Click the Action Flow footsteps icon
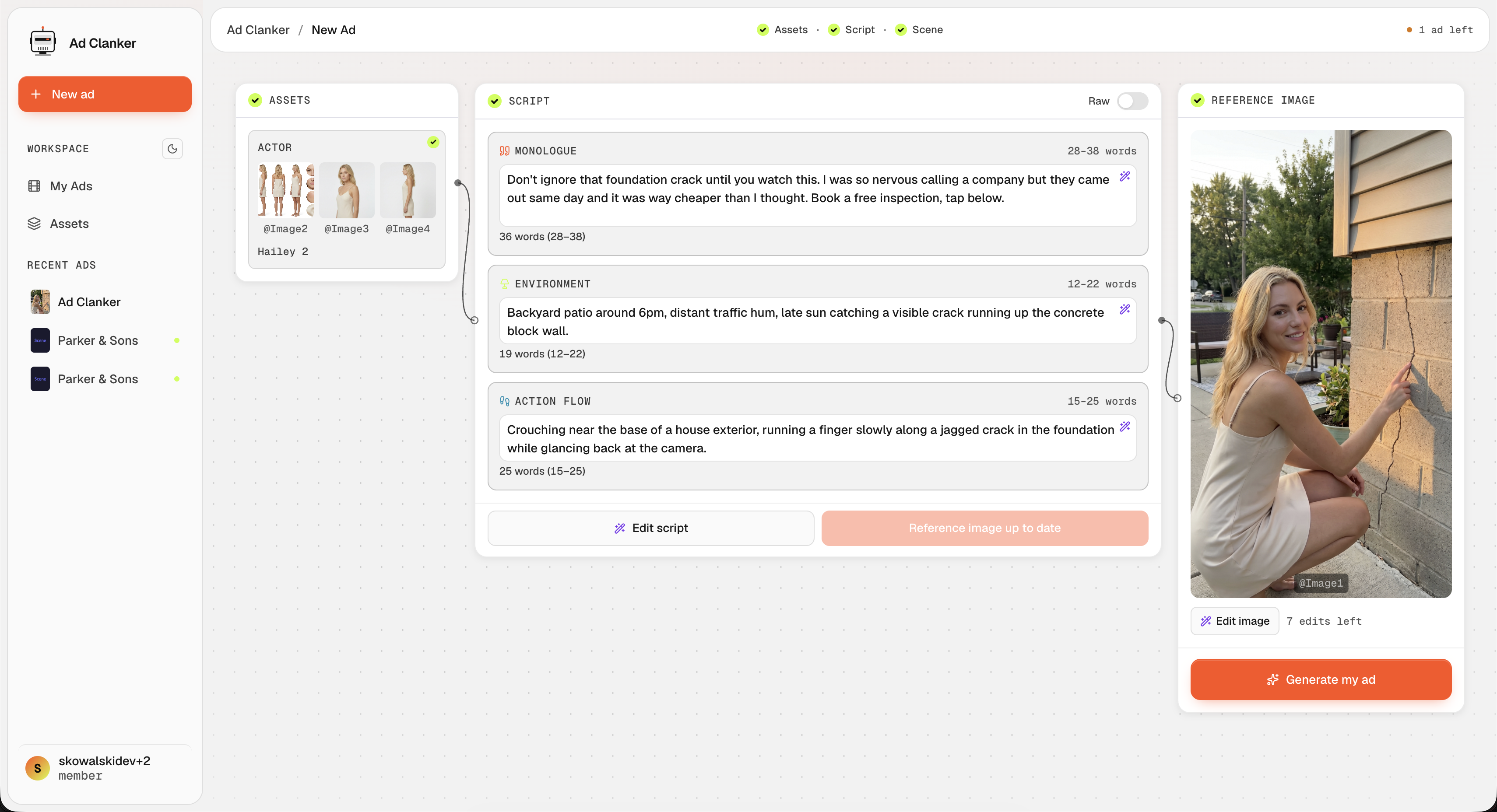 (x=504, y=401)
